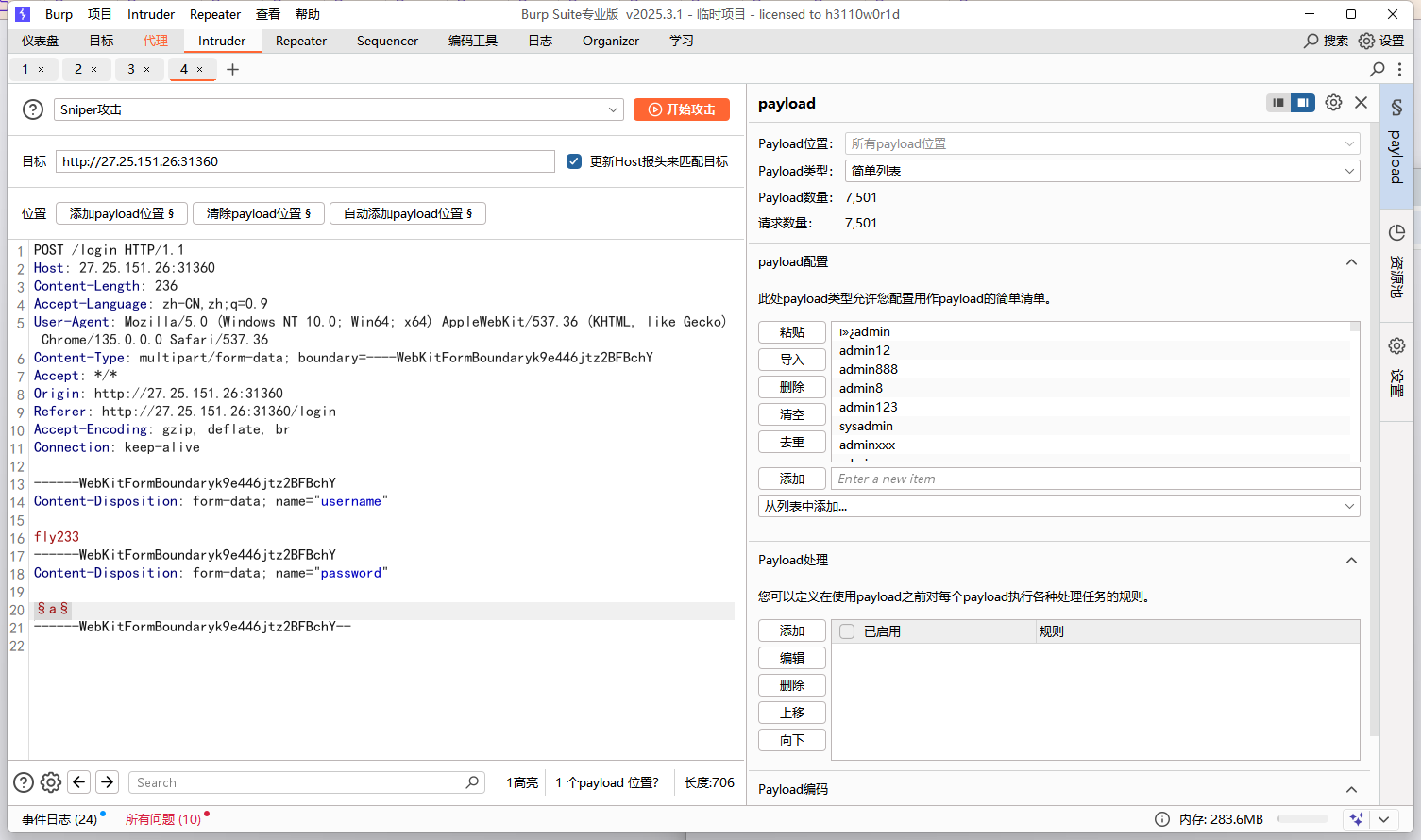Go to next search match with right arrow
This screenshot has height=840, width=1421.
(x=108, y=781)
